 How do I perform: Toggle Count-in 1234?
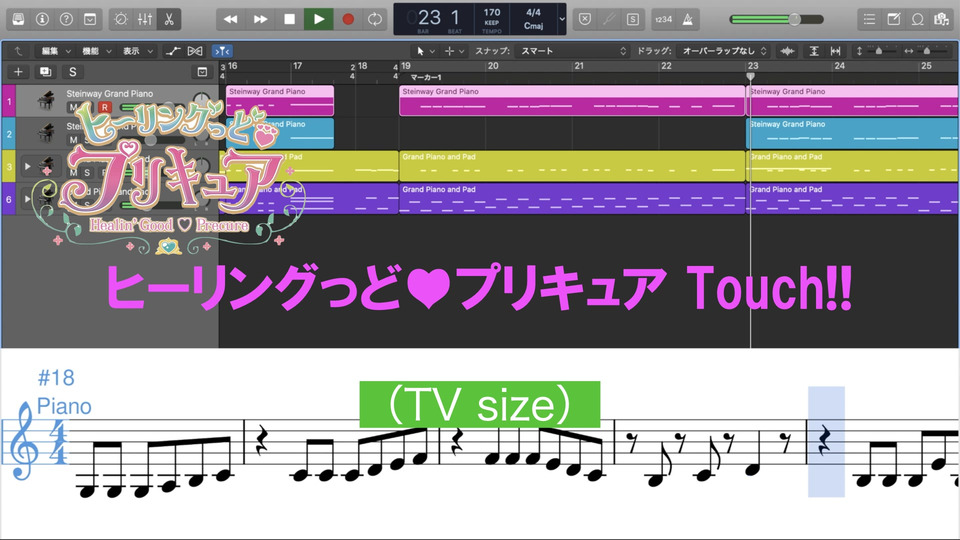click(664, 20)
